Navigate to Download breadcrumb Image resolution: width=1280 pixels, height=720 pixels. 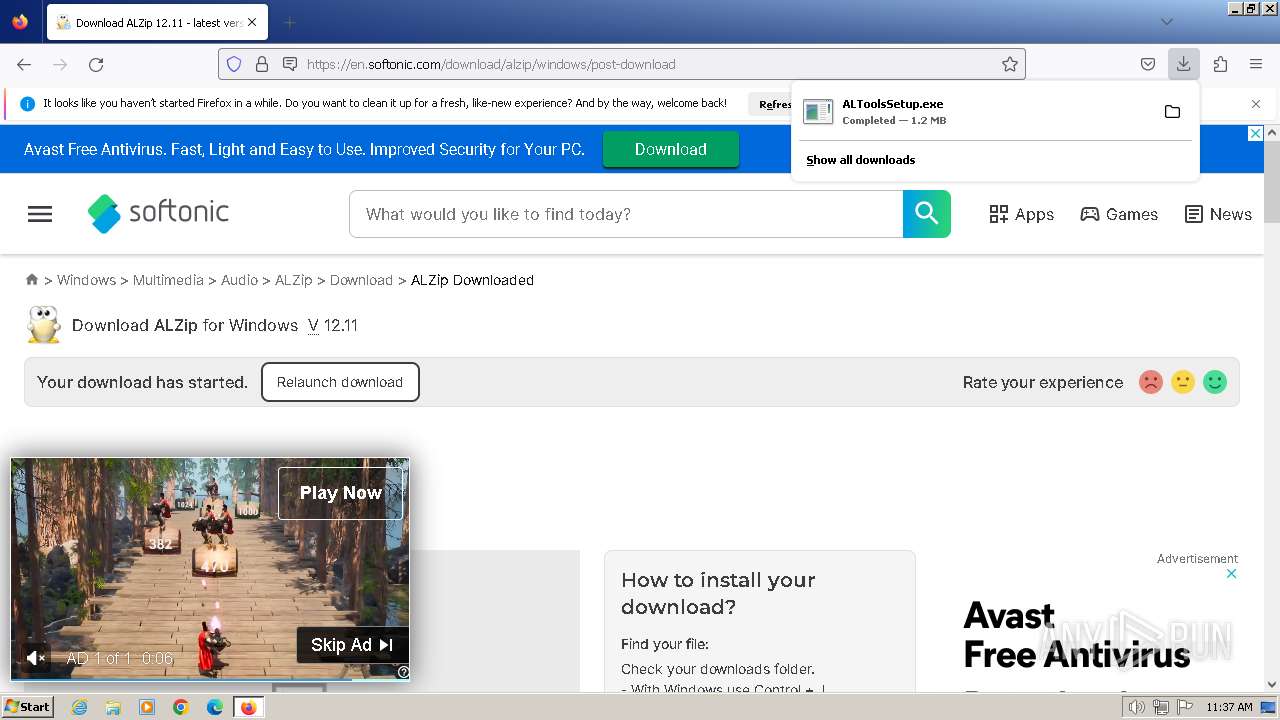coord(361,280)
